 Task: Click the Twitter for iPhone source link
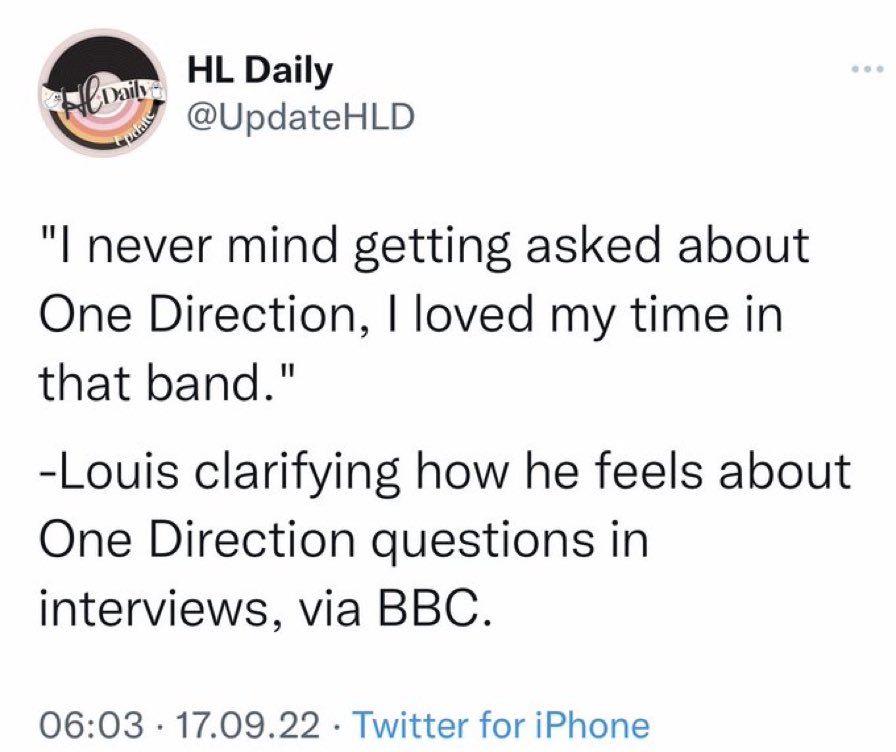point(502,725)
